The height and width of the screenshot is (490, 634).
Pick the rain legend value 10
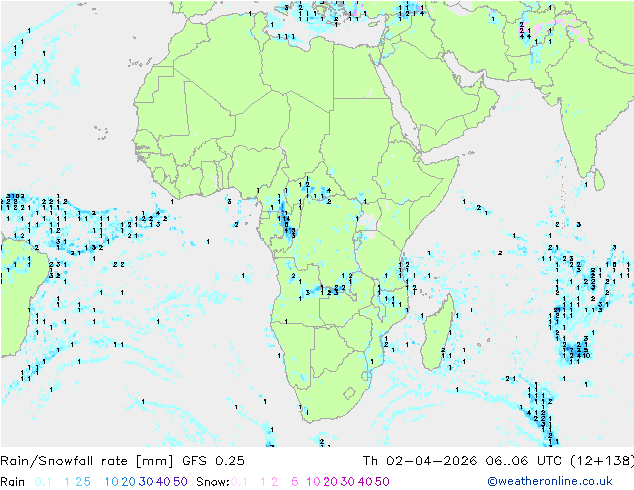(112, 482)
